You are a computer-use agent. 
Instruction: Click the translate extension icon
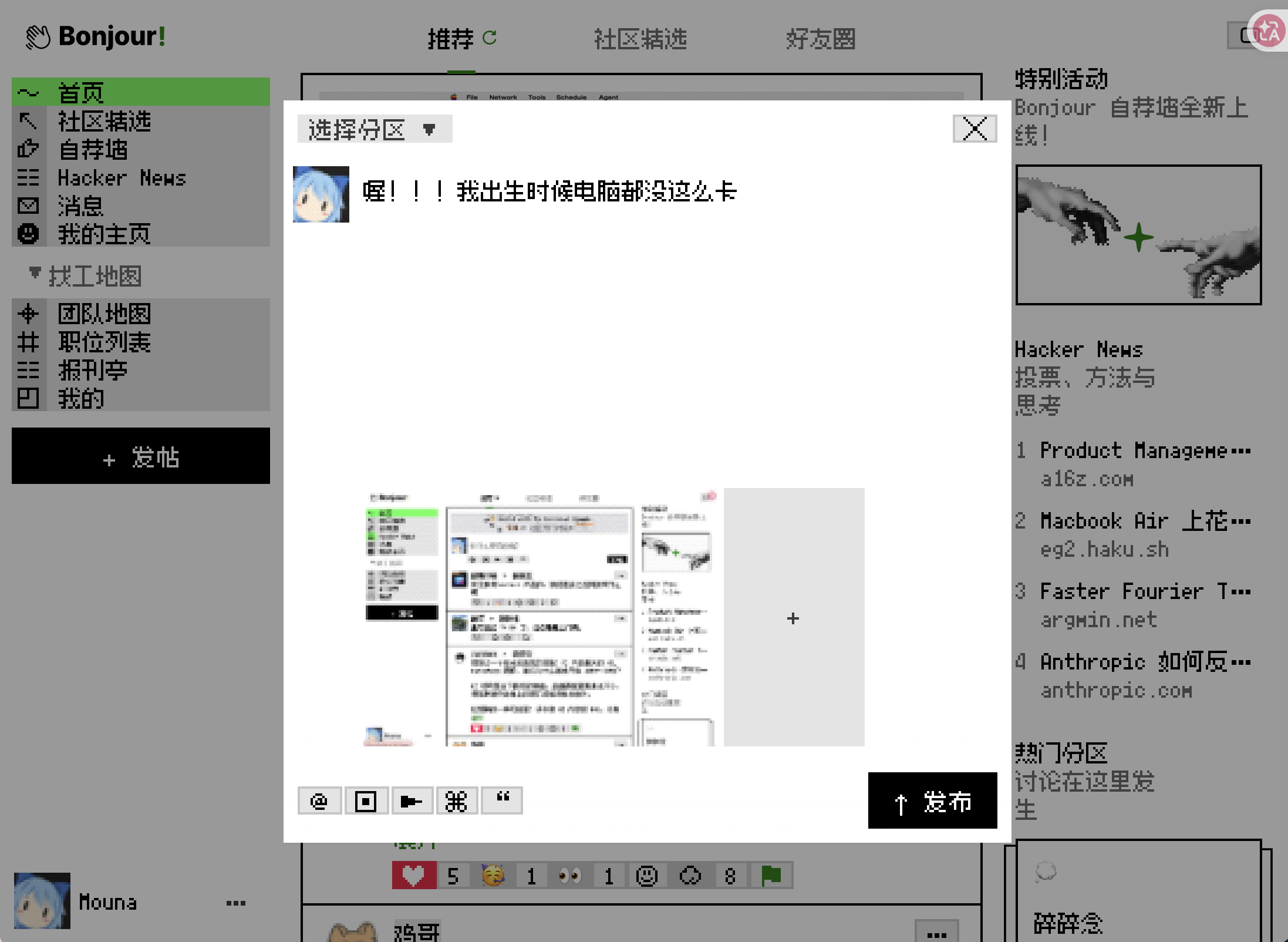[1269, 31]
